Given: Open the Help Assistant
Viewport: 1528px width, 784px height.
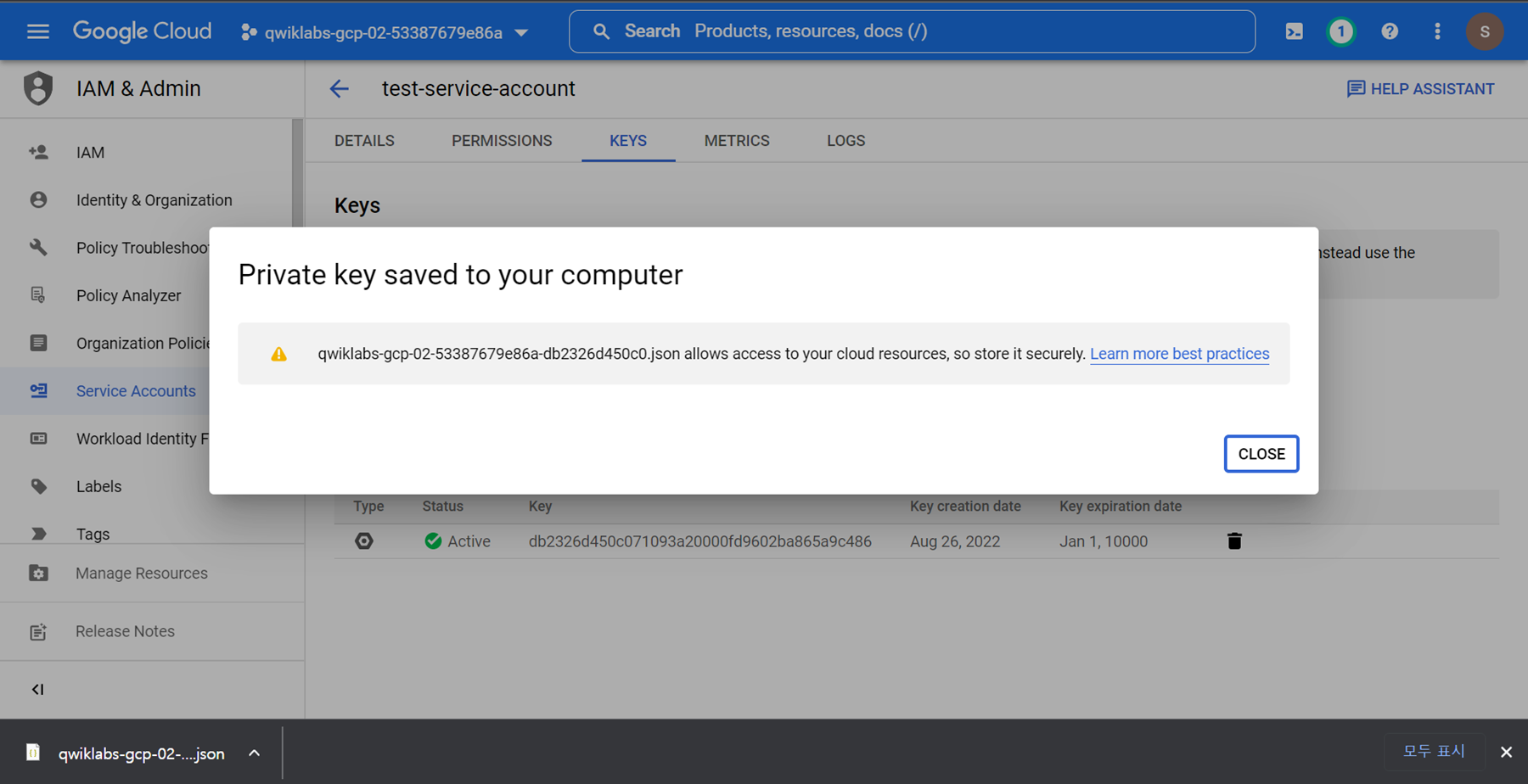Looking at the screenshot, I should pyautogui.click(x=1421, y=89).
